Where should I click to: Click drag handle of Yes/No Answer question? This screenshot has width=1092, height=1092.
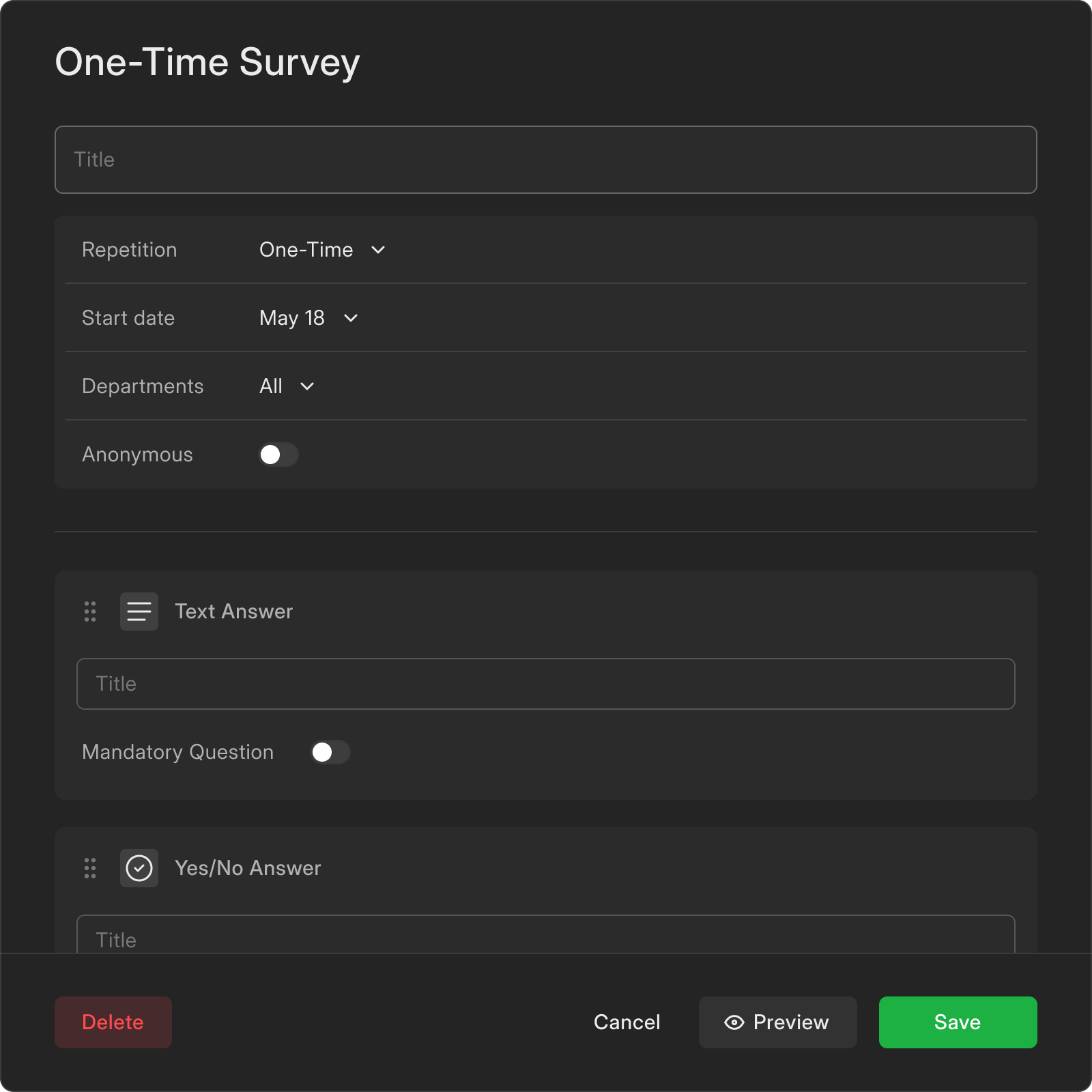(x=90, y=868)
